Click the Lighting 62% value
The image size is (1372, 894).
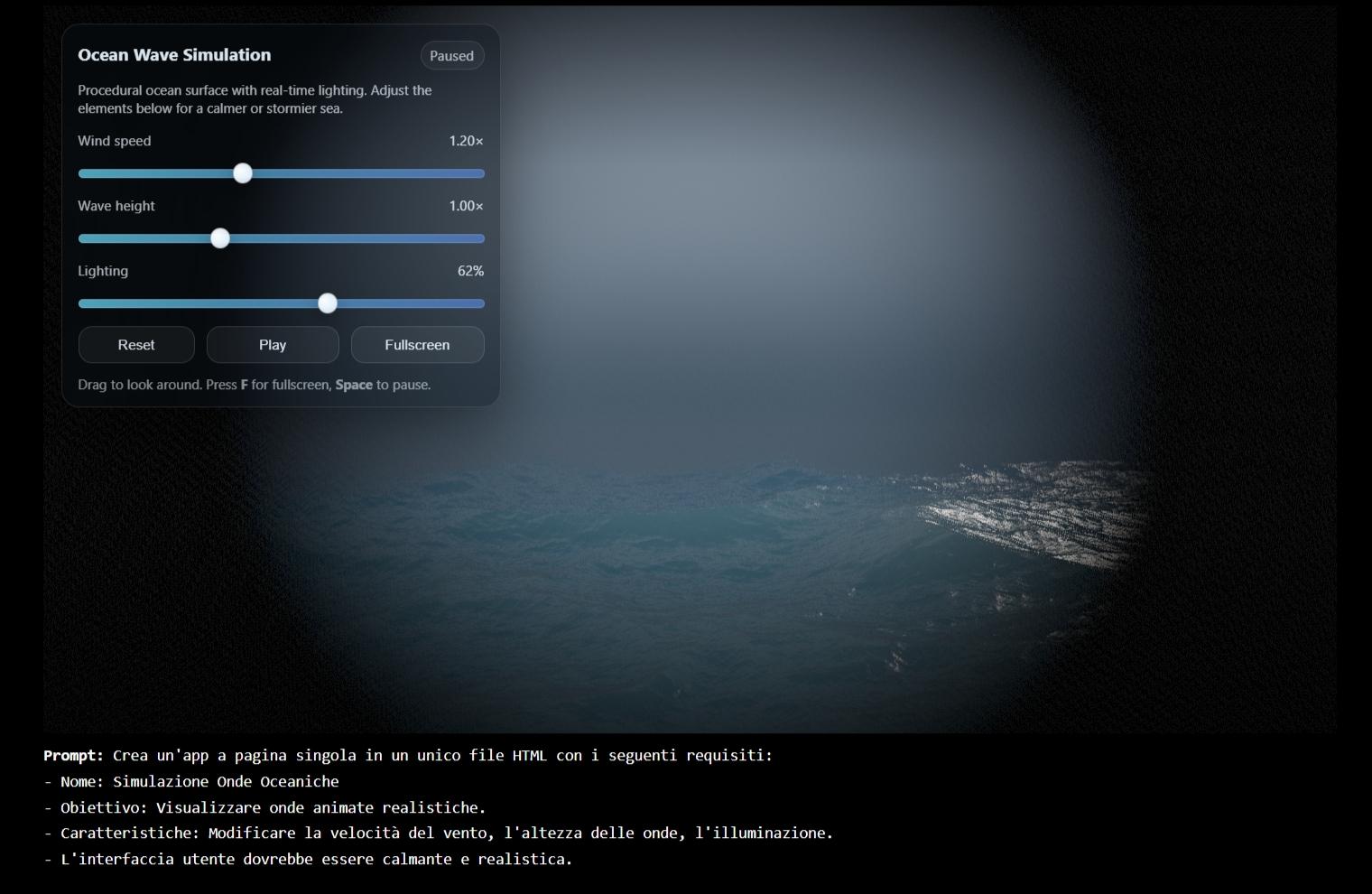coord(470,271)
